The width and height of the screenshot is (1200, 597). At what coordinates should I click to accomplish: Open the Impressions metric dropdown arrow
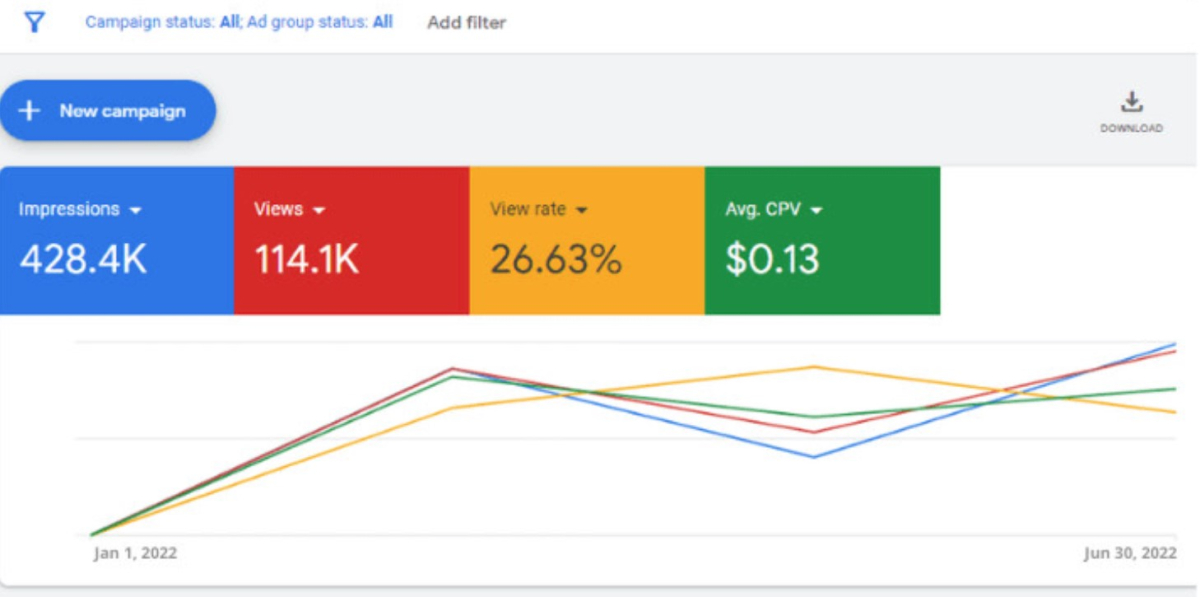(136, 210)
